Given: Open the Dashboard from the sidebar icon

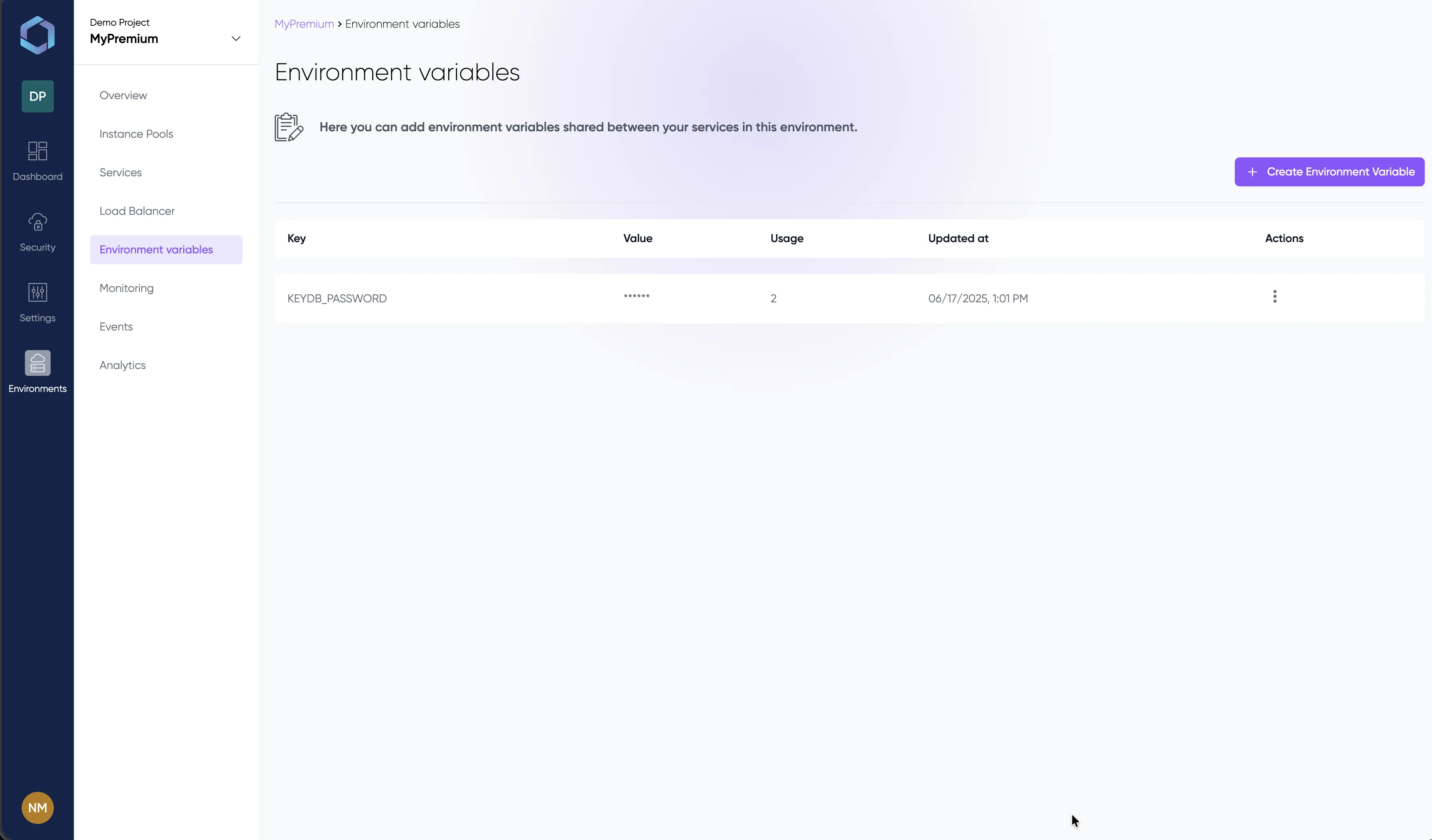Looking at the screenshot, I should tap(37, 160).
